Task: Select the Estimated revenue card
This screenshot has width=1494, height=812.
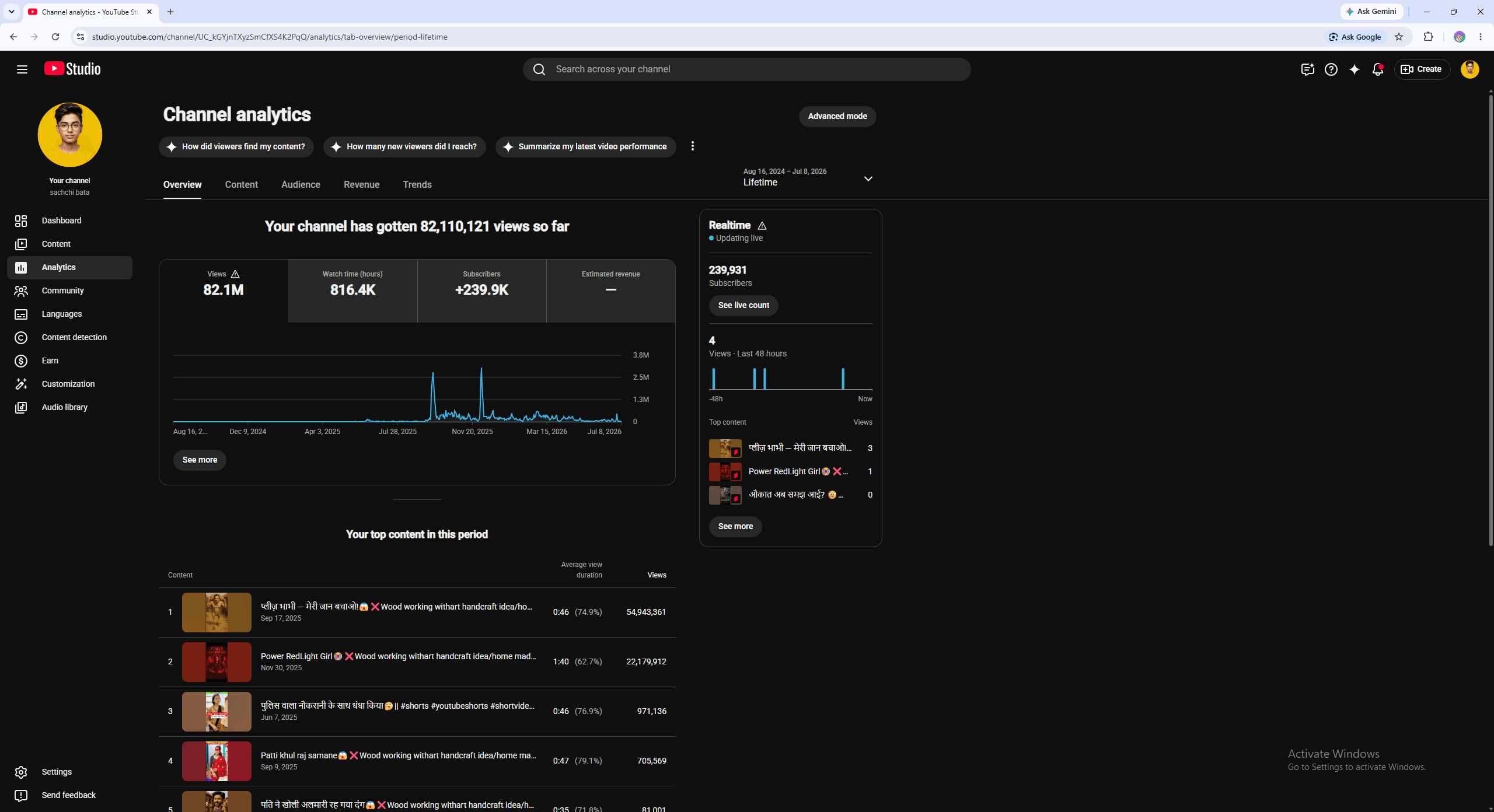Action: click(611, 291)
